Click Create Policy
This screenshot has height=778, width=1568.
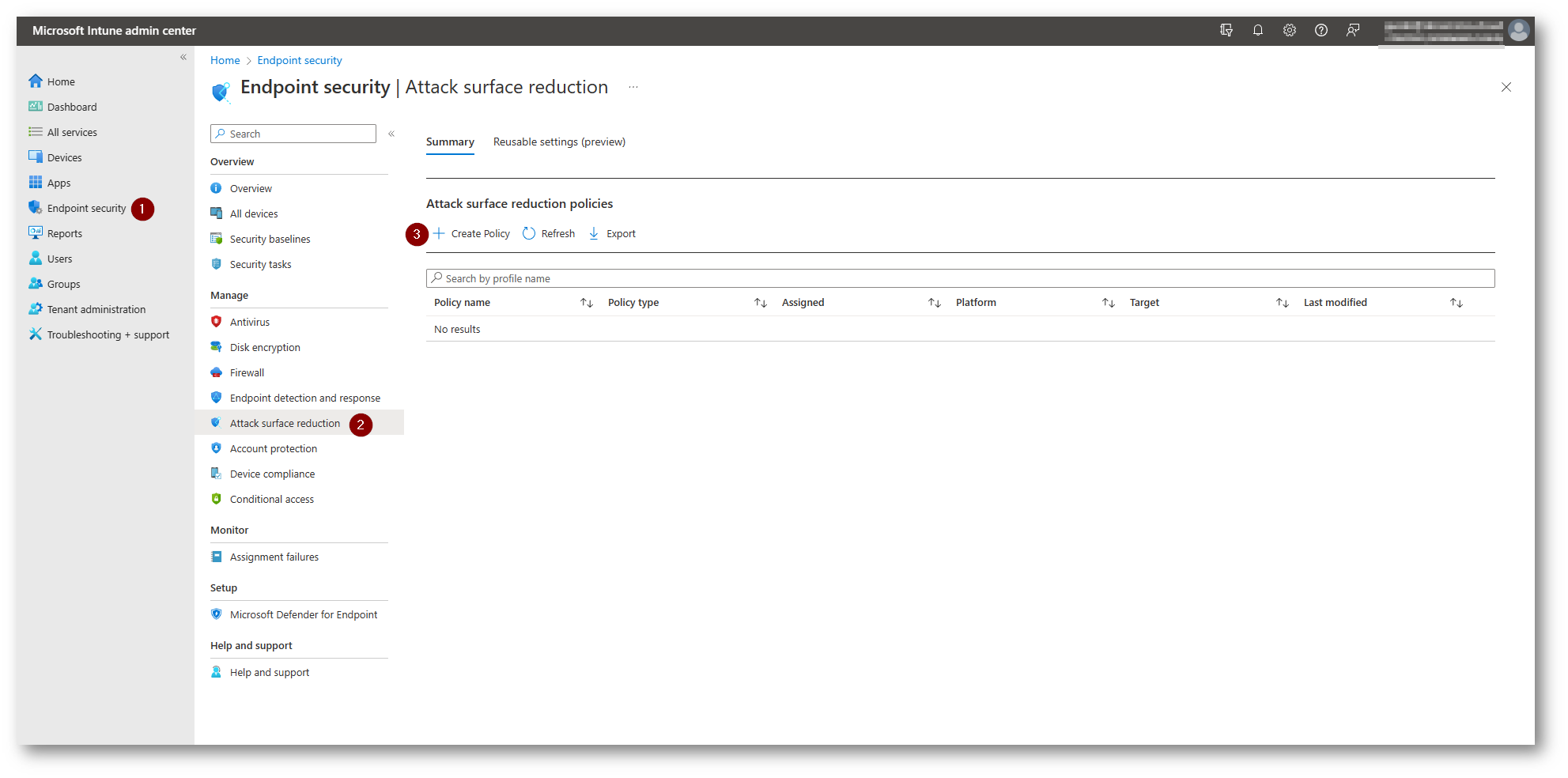(x=471, y=233)
